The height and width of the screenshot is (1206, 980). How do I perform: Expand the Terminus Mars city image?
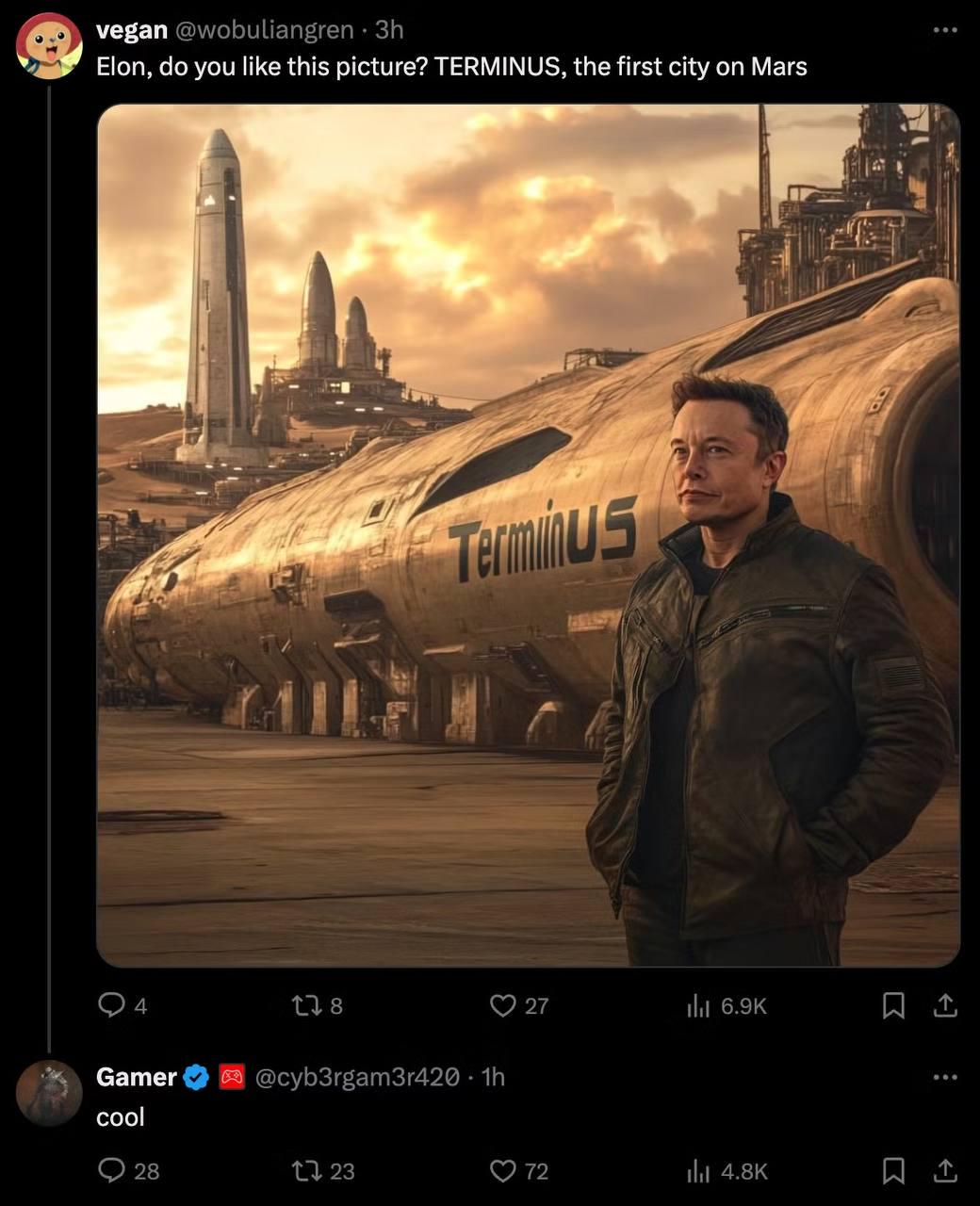528,535
